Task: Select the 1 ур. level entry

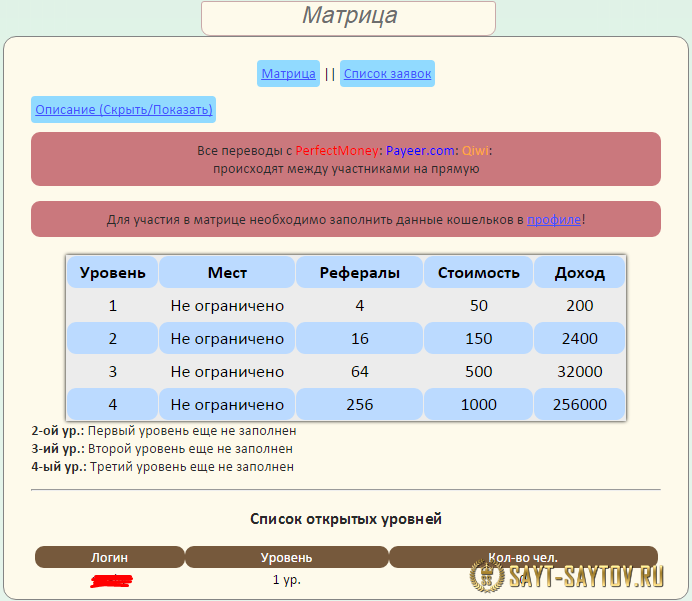Action: tap(286, 579)
